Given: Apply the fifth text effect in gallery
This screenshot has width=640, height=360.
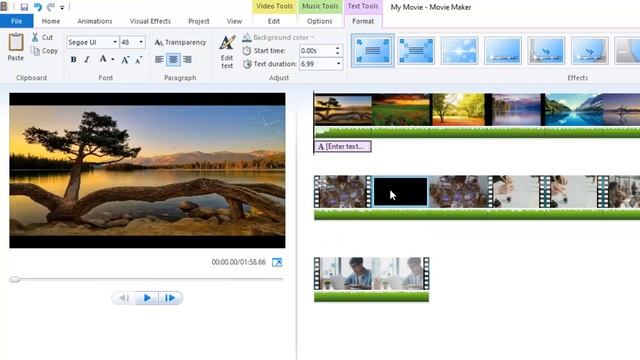Looking at the screenshot, I should coord(546,51).
